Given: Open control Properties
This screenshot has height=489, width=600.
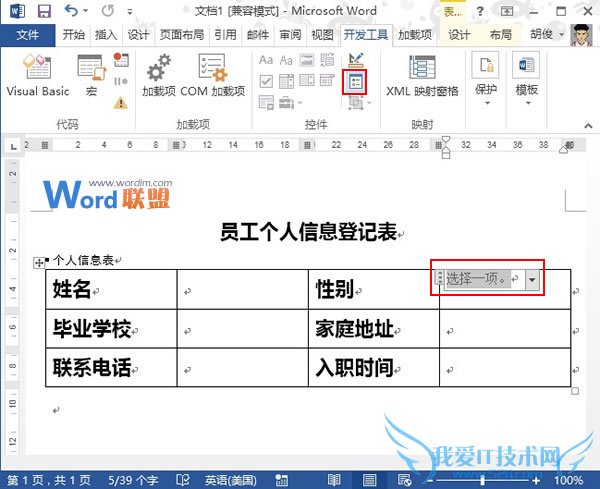Looking at the screenshot, I should (x=355, y=82).
